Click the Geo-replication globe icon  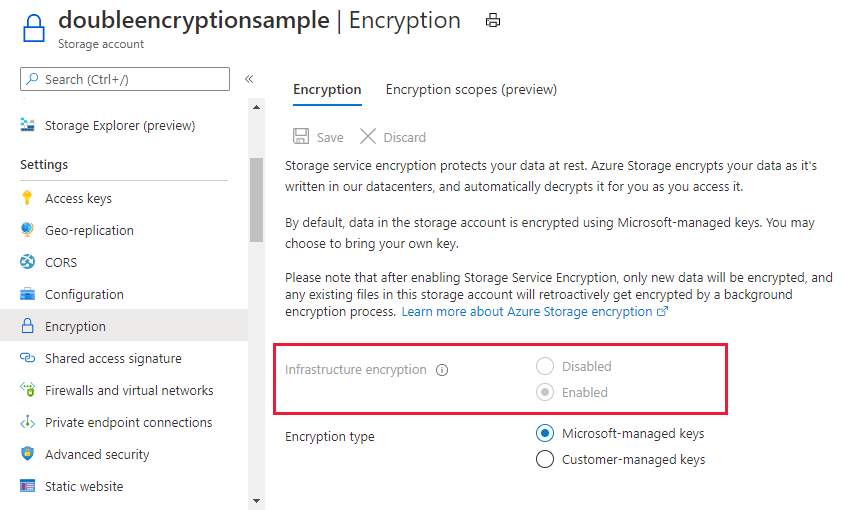[x=27, y=230]
